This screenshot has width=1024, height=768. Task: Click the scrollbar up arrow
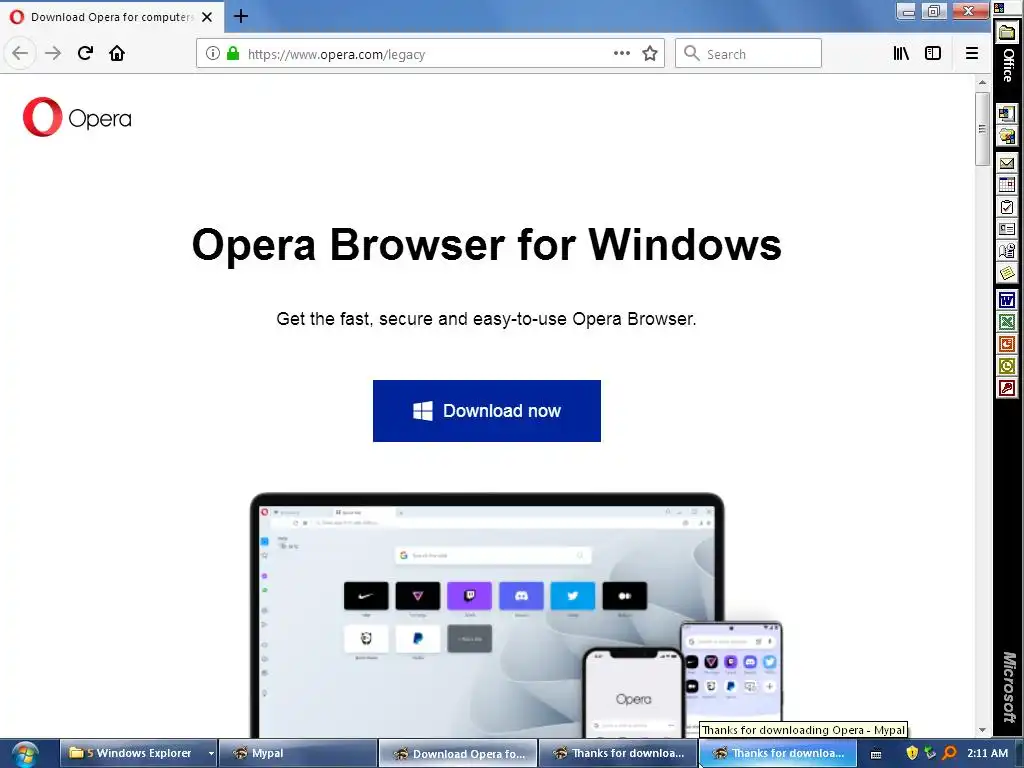[x=982, y=82]
